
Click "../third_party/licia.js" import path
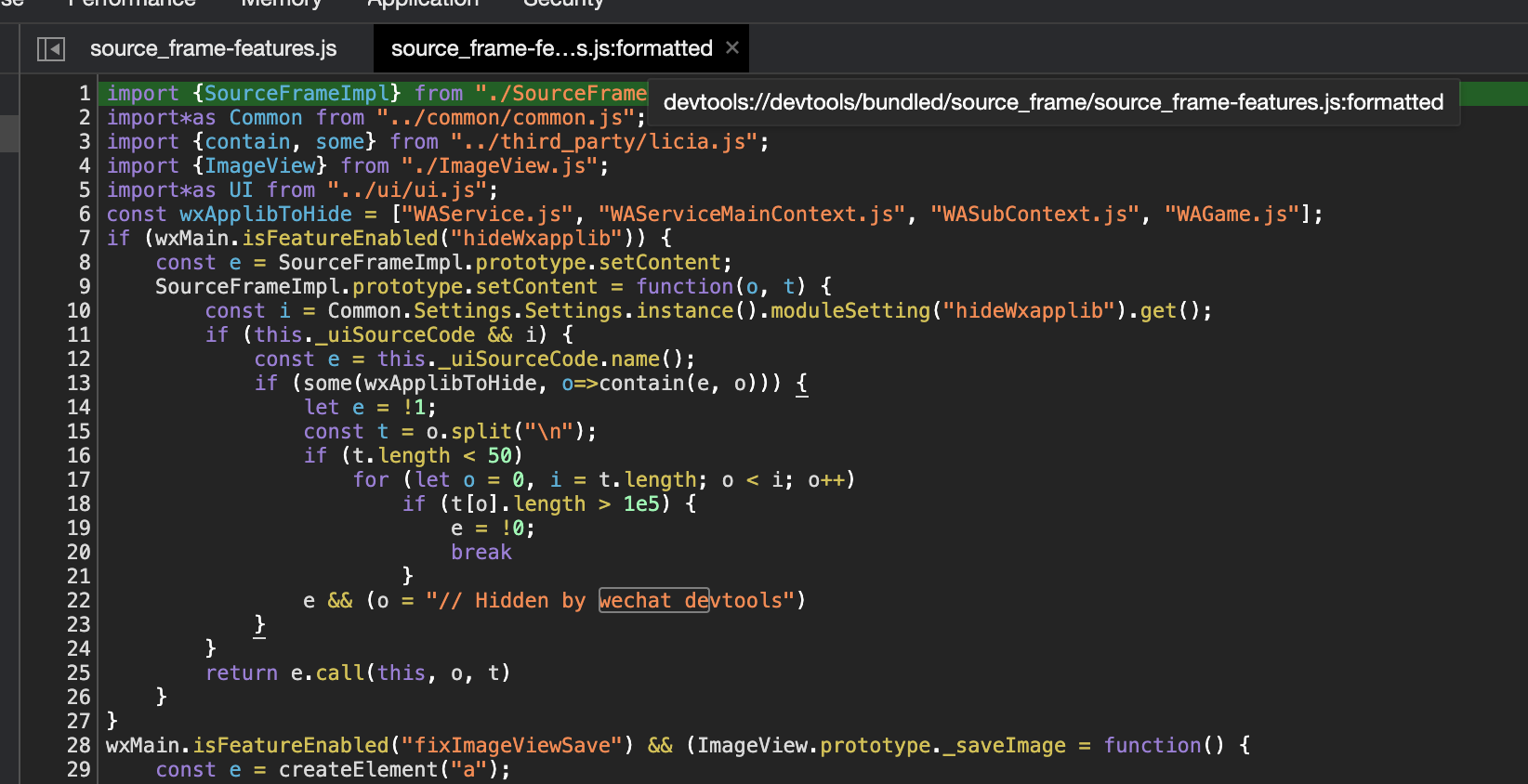pyautogui.click(x=604, y=141)
